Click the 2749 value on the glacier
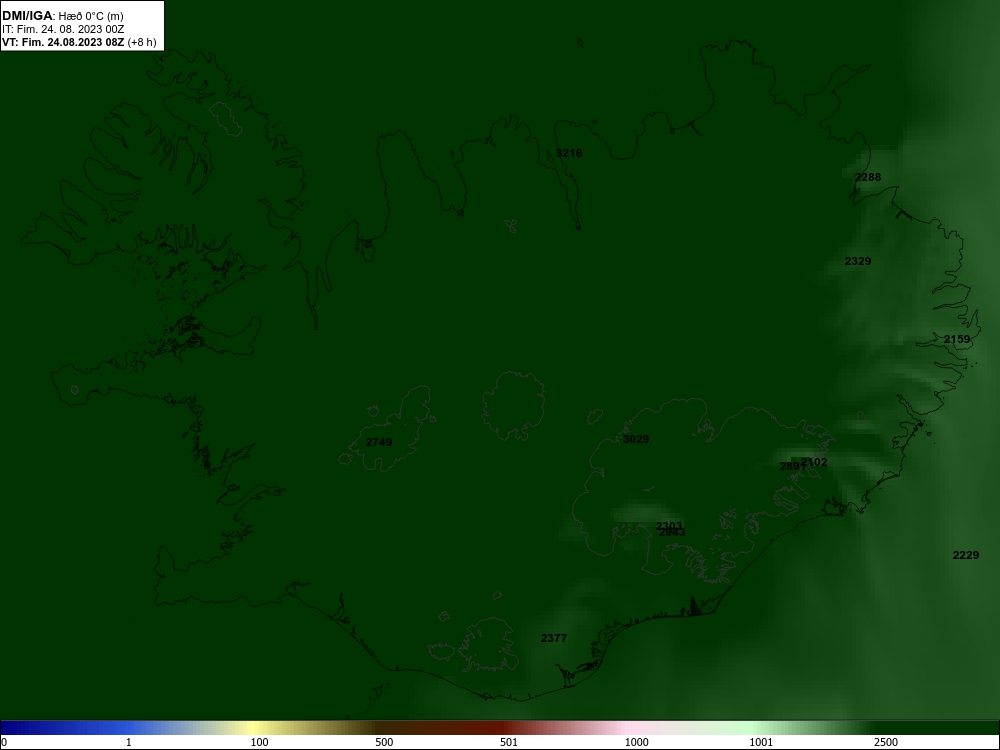 coord(379,442)
